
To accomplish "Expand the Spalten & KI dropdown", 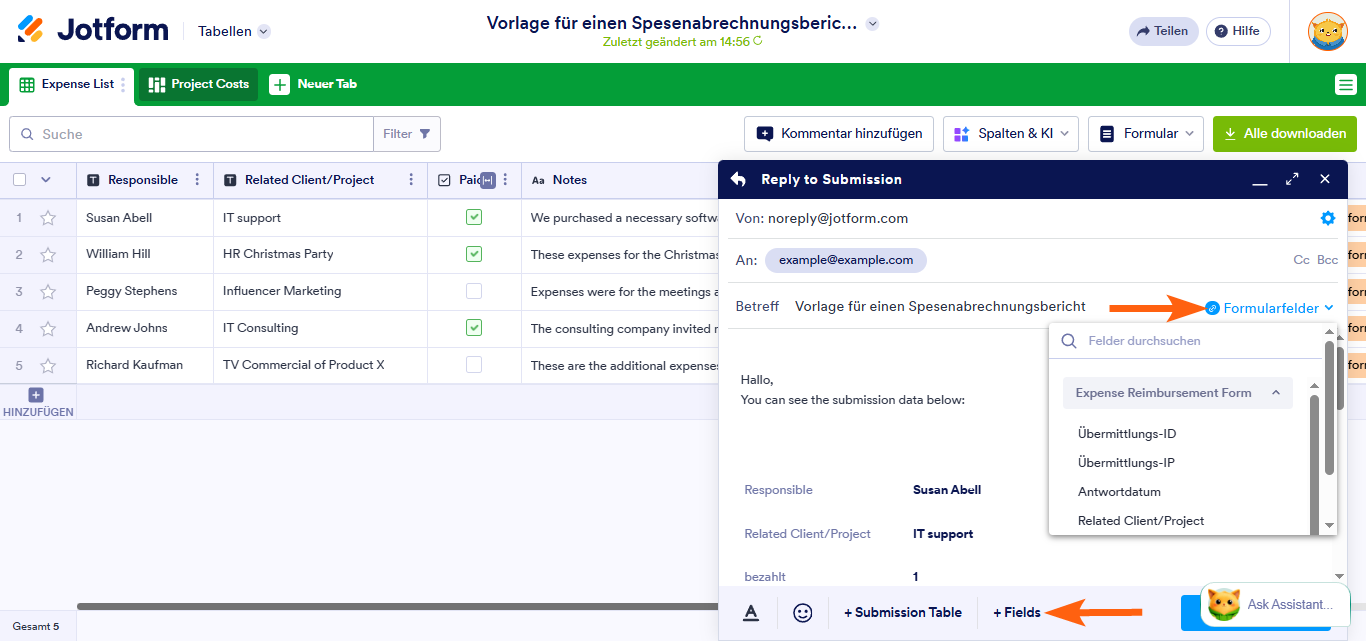I will [1010, 133].
